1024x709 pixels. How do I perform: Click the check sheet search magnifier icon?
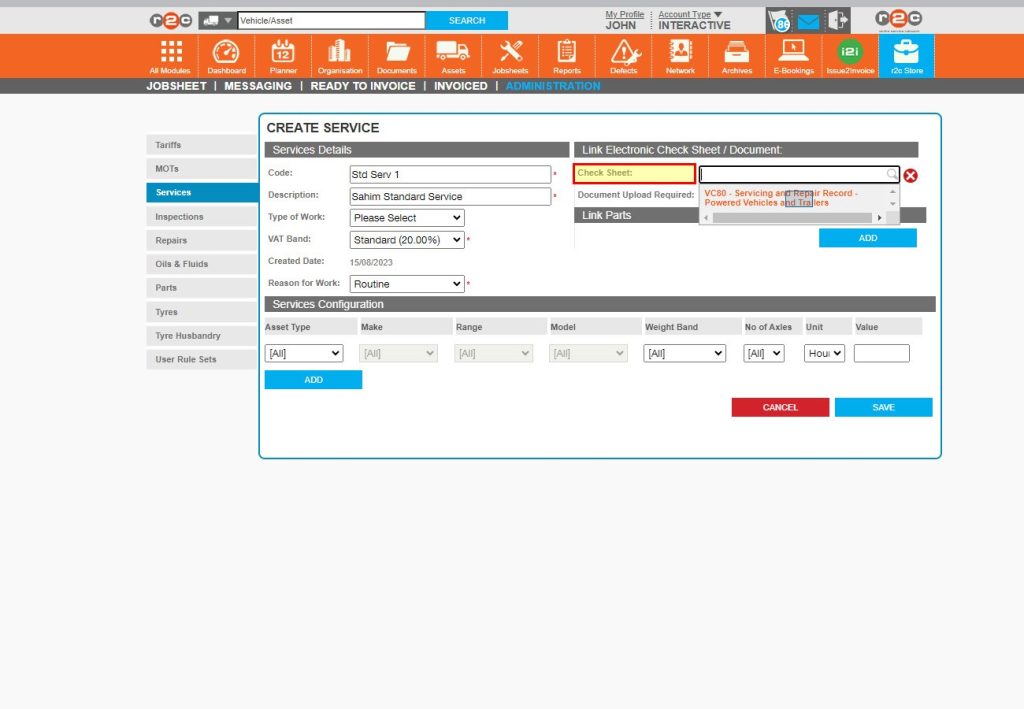click(891, 174)
